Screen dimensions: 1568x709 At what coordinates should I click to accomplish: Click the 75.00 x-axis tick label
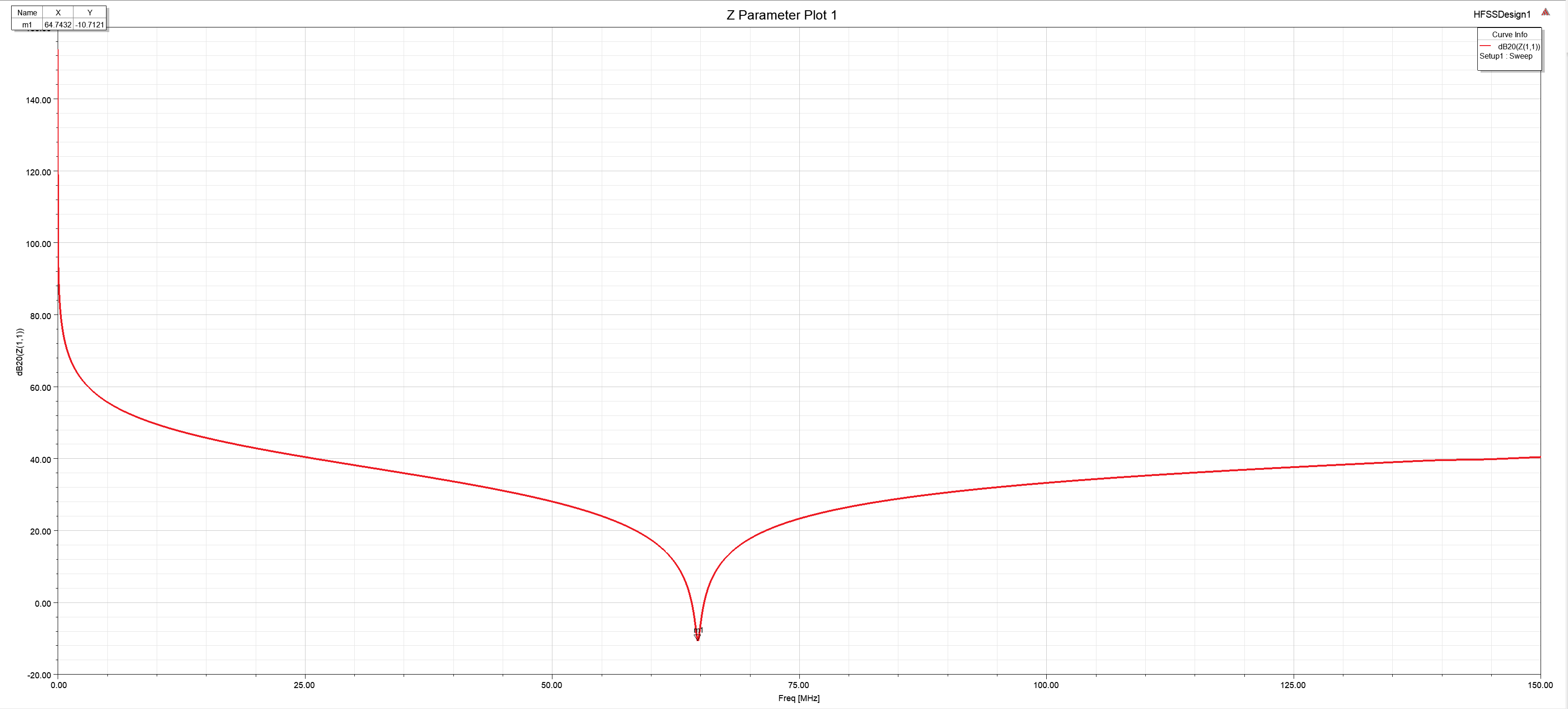coord(798,685)
